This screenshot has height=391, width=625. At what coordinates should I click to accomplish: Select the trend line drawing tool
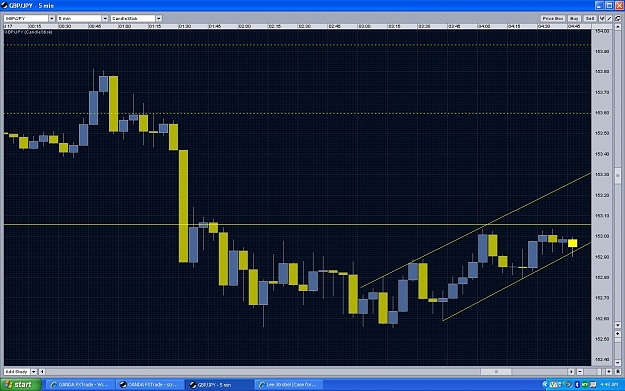[x=609, y=18]
